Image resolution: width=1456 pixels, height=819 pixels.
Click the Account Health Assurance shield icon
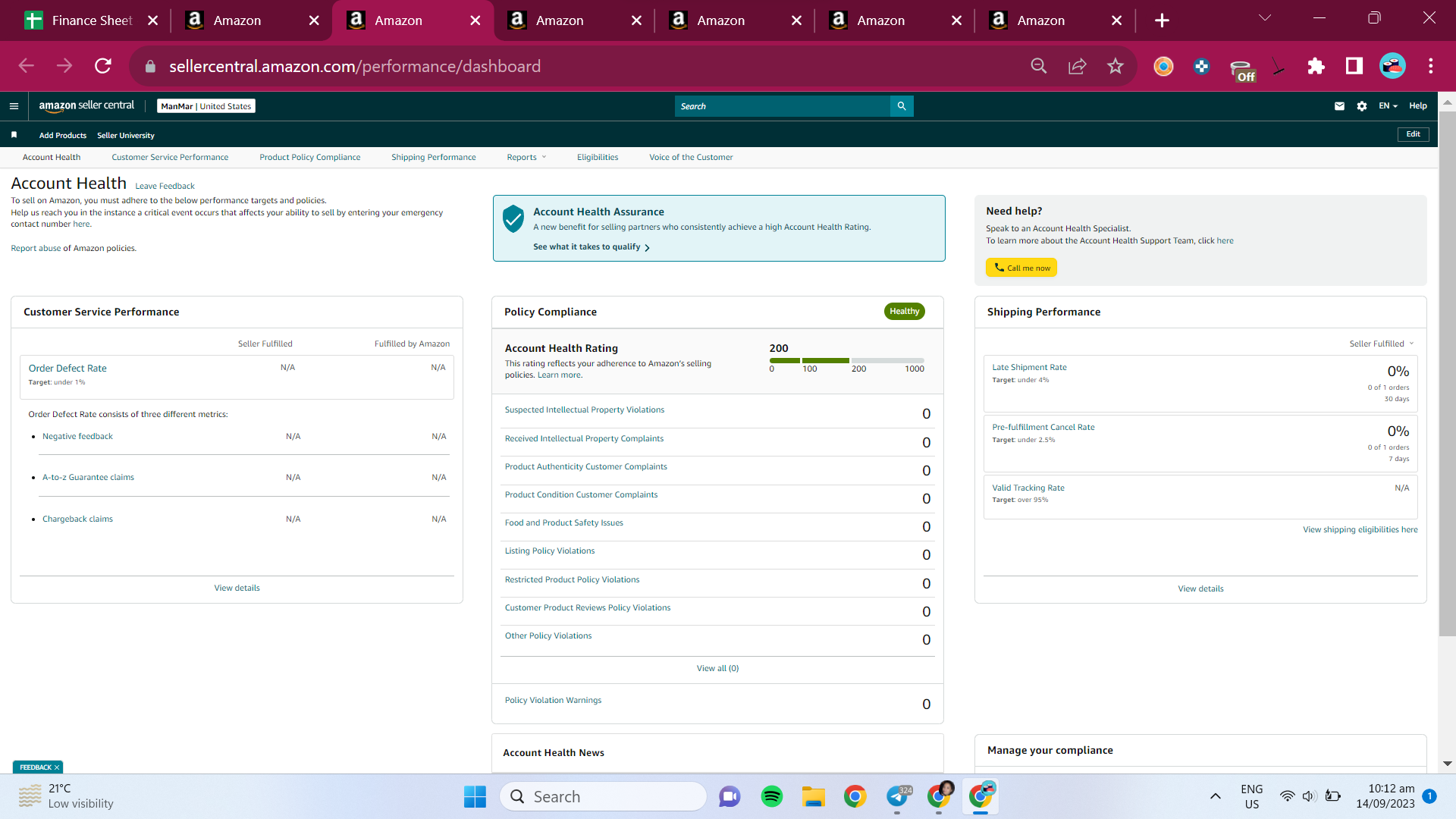[x=513, y=218]
